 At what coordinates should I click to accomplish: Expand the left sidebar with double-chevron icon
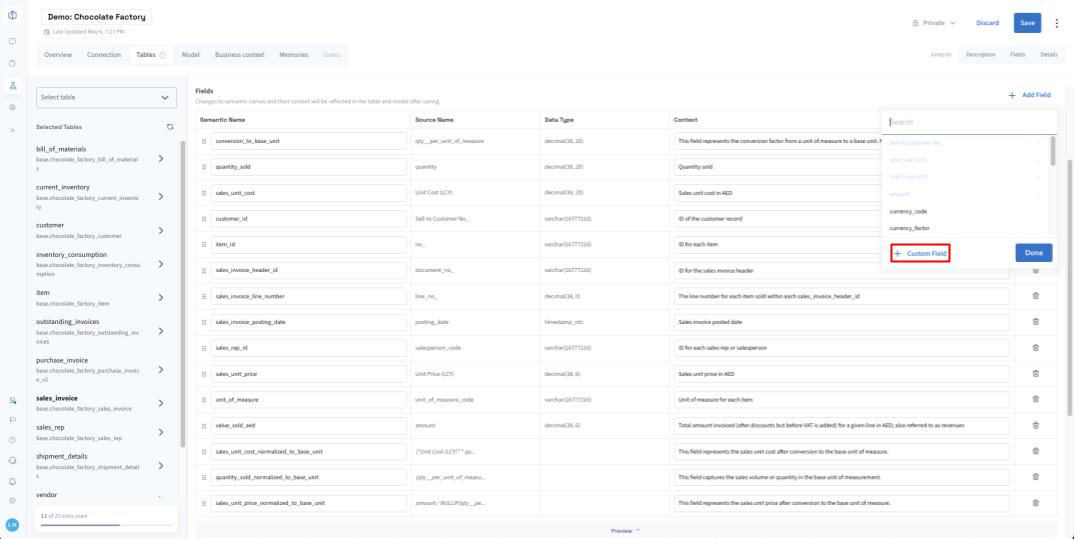12,130
